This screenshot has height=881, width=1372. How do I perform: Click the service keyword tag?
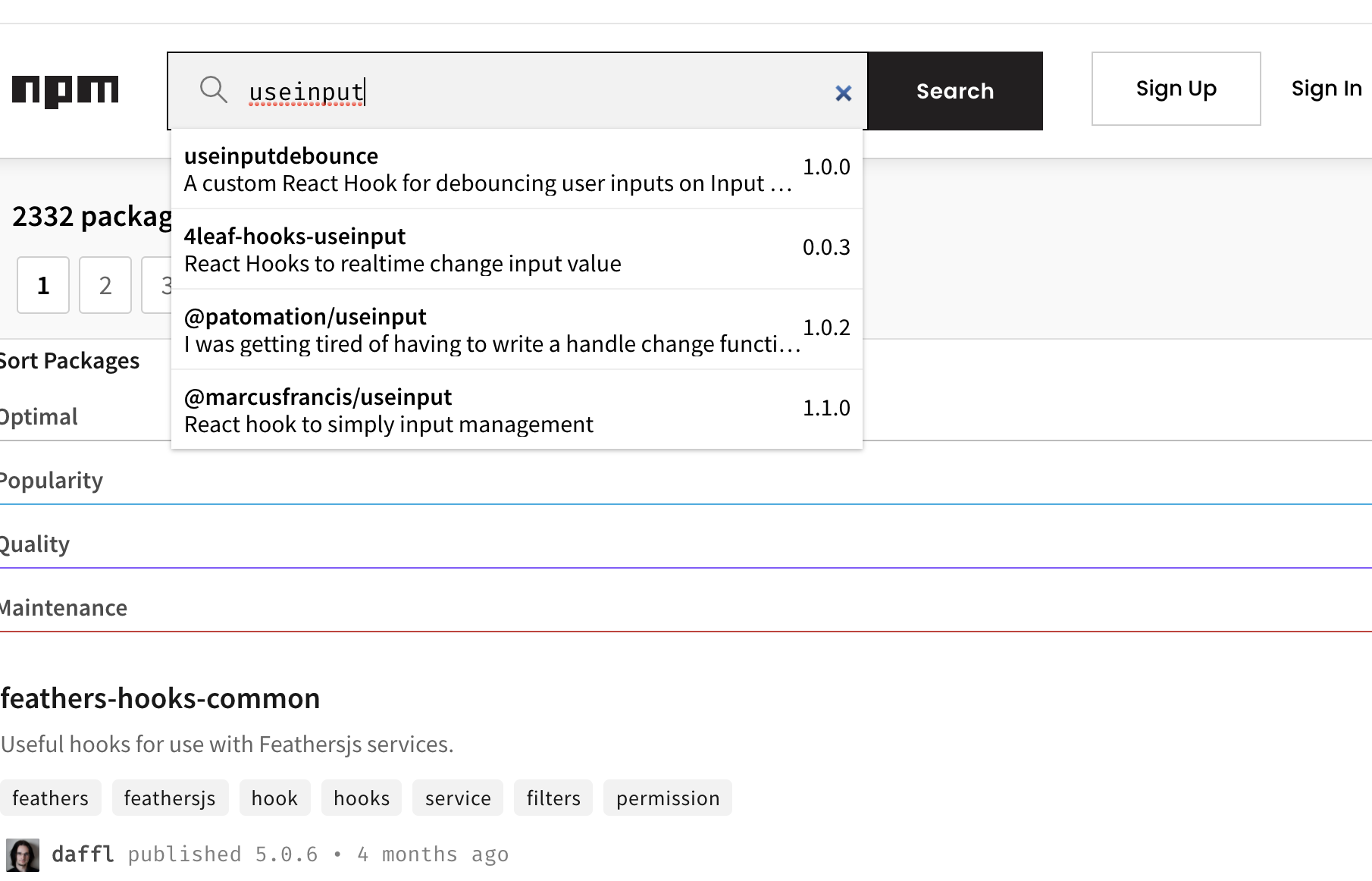(x=458, y=798)
